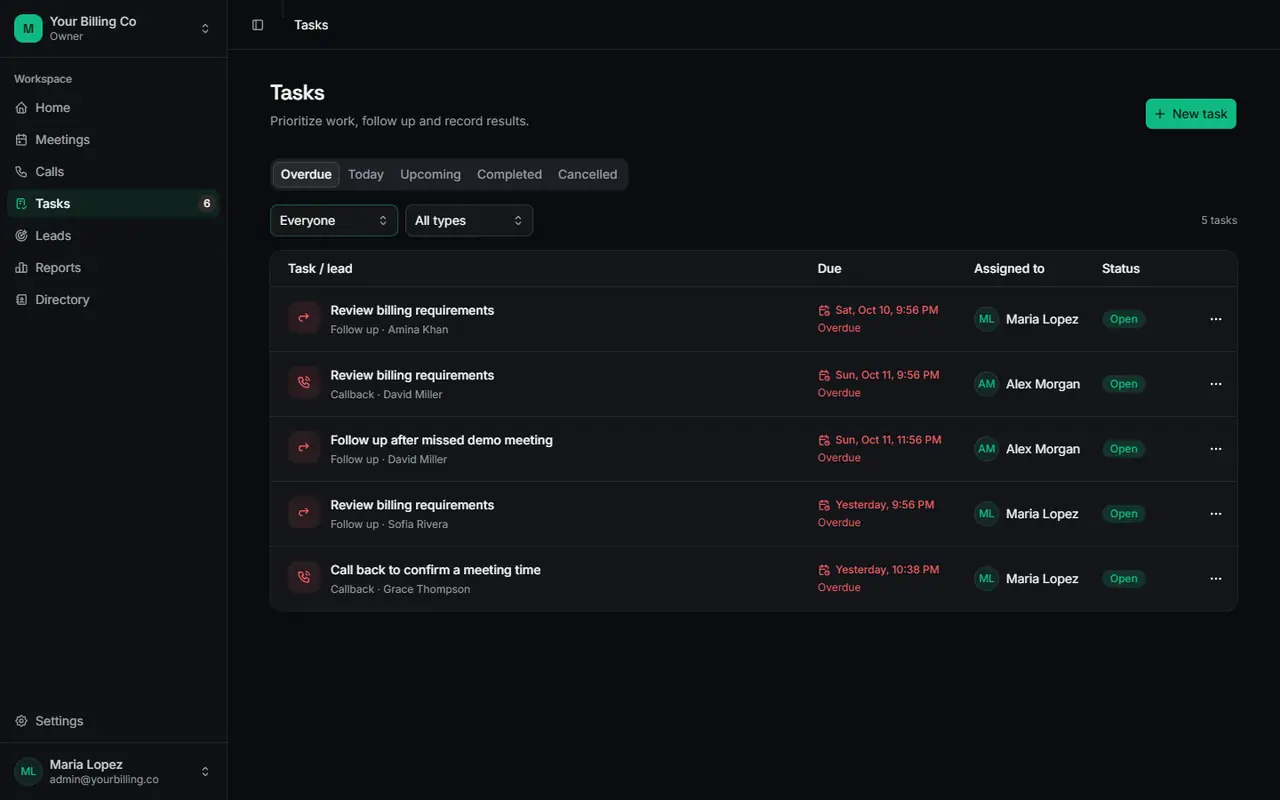Open the more options menu for Amina Khan's task

pos(1216,319)
